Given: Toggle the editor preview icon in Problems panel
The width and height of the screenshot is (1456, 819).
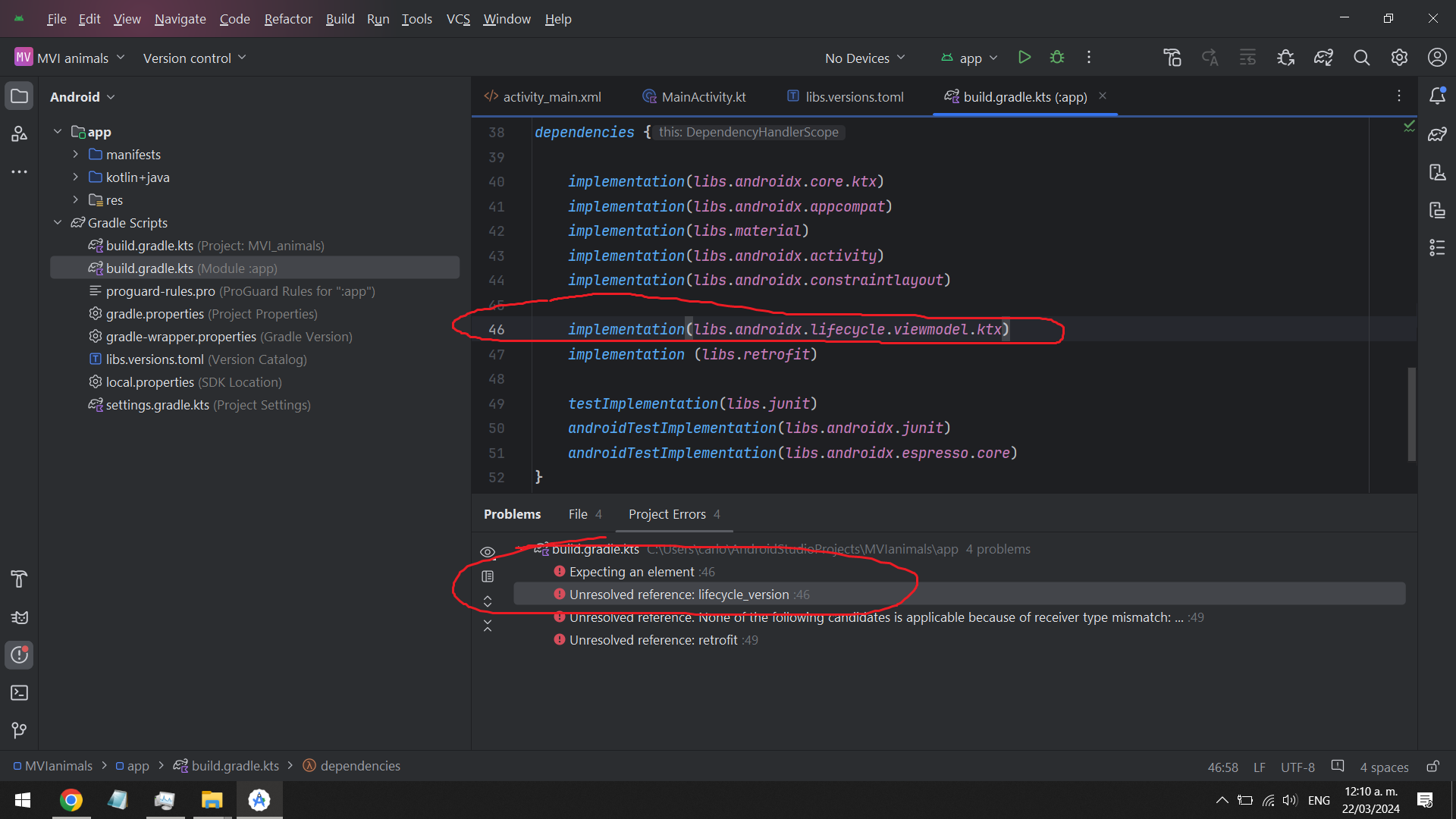Looking at the screenshot, I should pos(488,576).
